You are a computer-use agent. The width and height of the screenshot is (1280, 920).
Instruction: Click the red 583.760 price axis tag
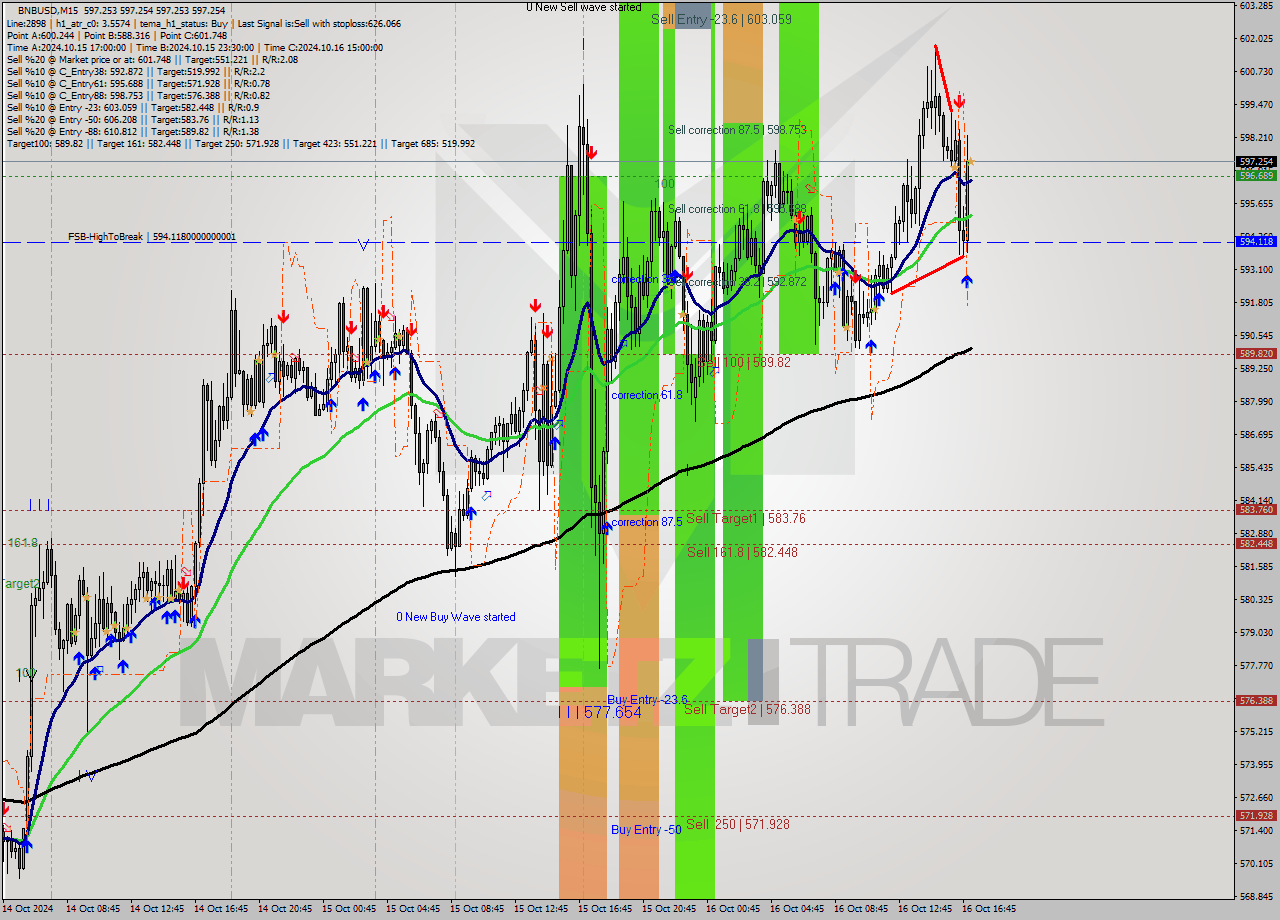[1256, 509]
